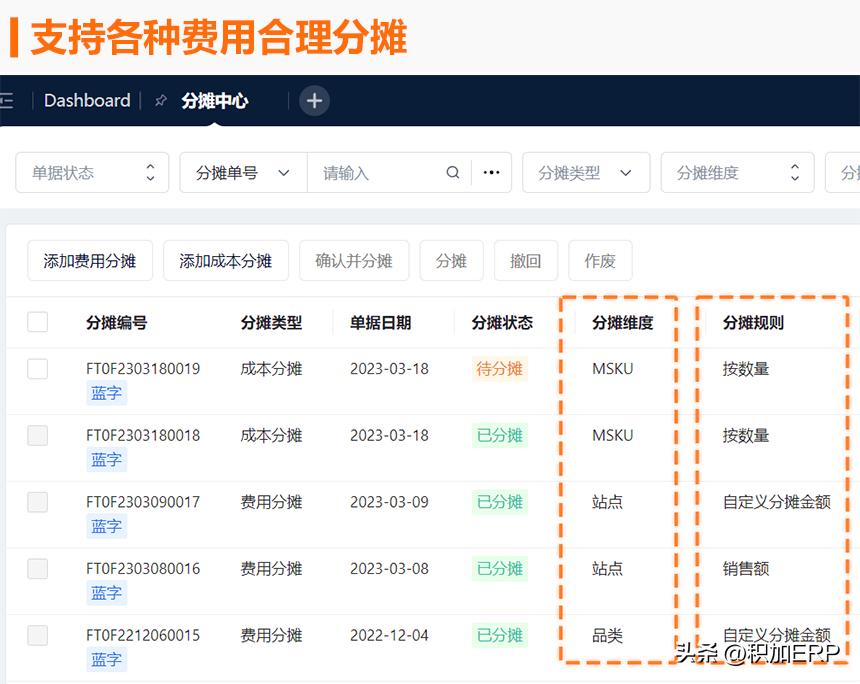Select the checkbox for row FT0F2303180019

pyautogui.click(x=37, y=368)
